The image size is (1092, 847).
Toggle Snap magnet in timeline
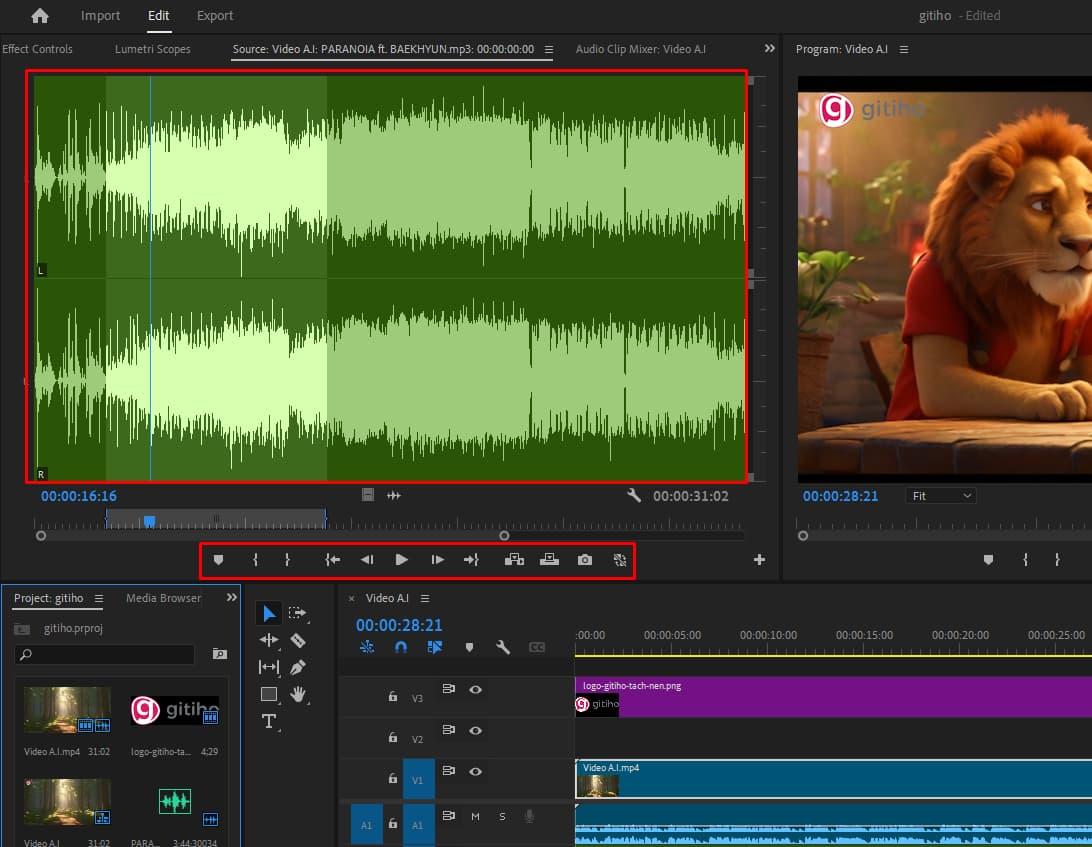(x=401, y=647)
